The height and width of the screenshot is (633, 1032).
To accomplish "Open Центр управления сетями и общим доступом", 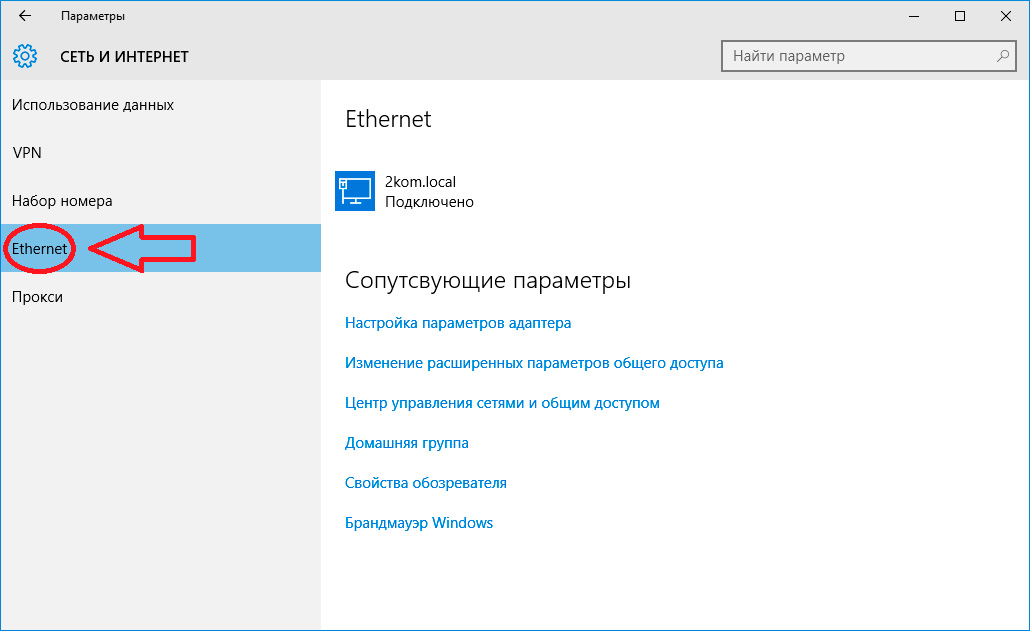I will click(x=503, y=403).
